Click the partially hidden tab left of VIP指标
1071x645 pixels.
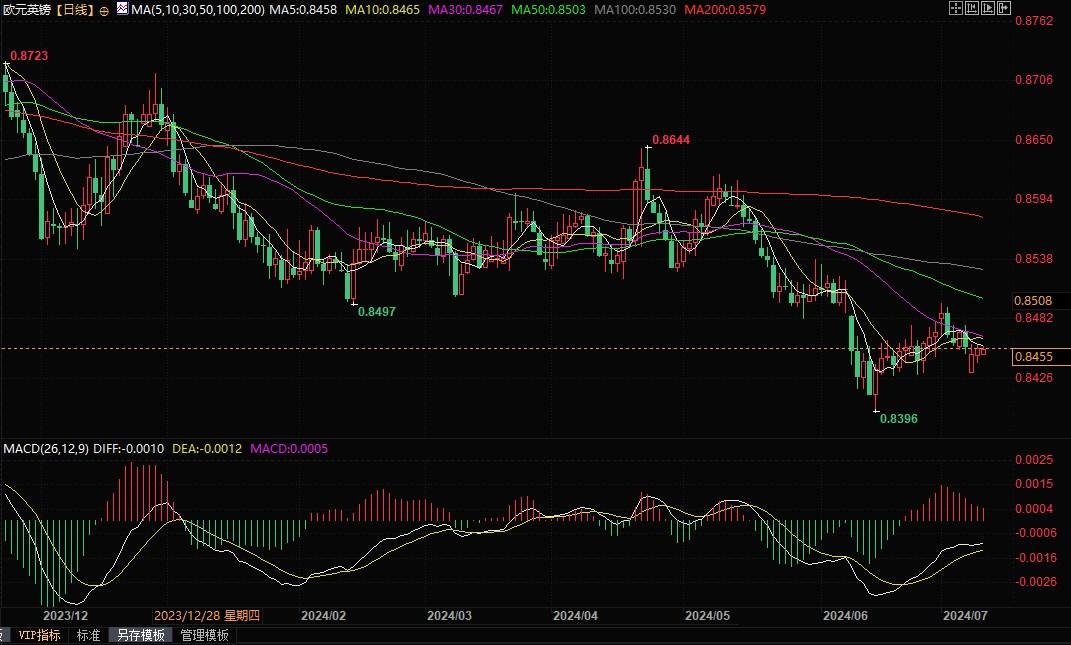click(3, 635)
